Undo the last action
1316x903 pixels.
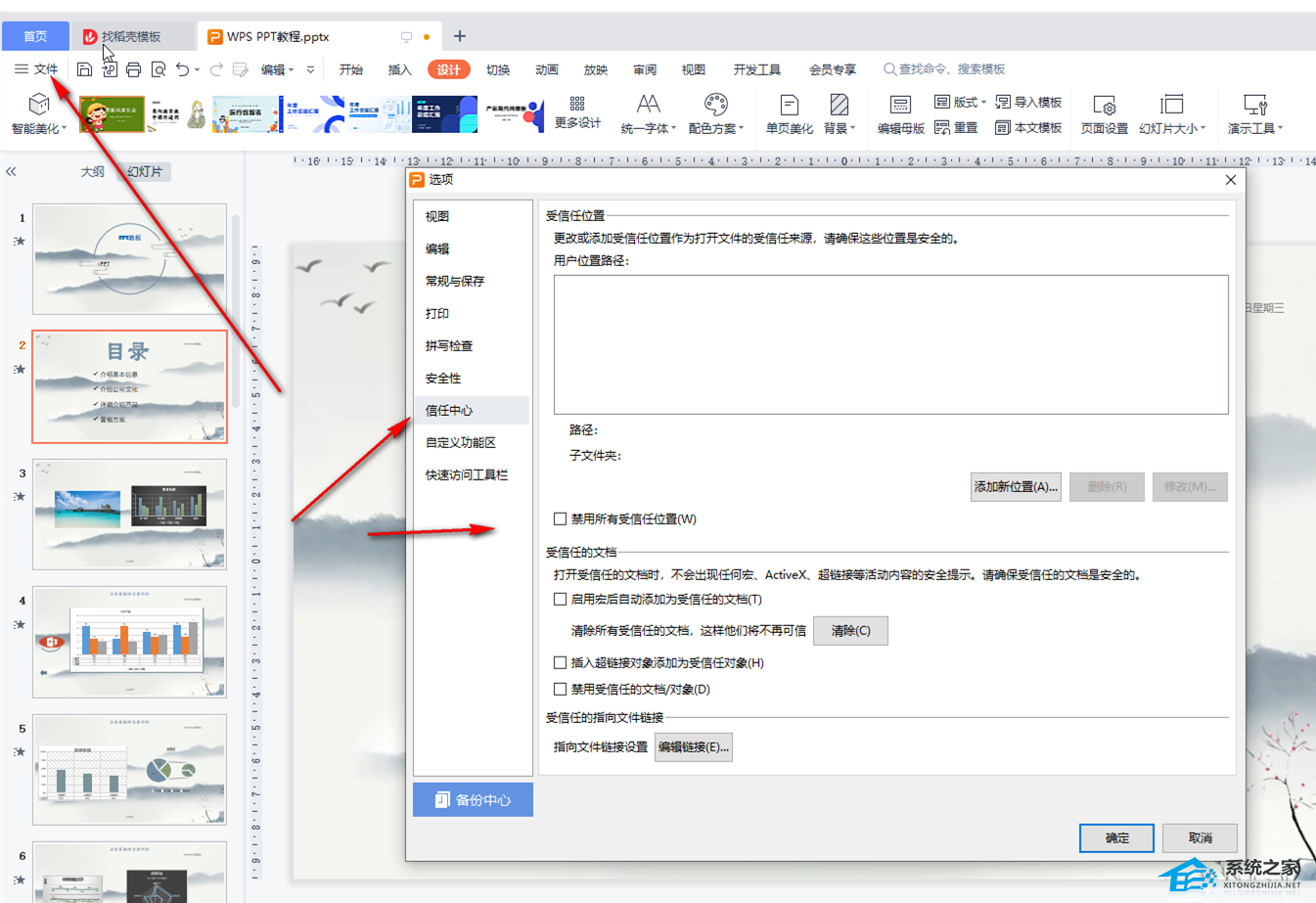(182, 69)
